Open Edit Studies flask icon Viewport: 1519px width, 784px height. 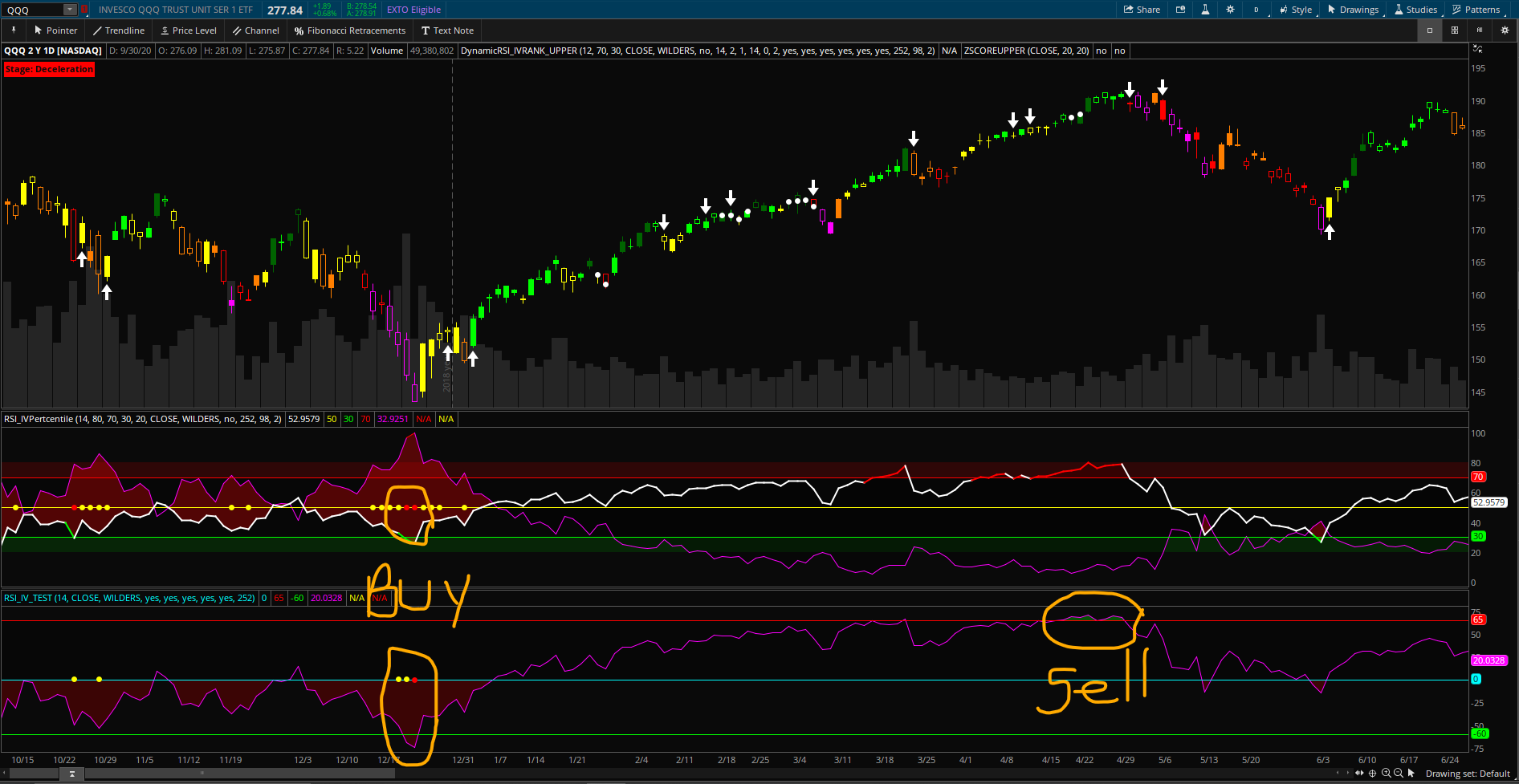(1205, 10)
